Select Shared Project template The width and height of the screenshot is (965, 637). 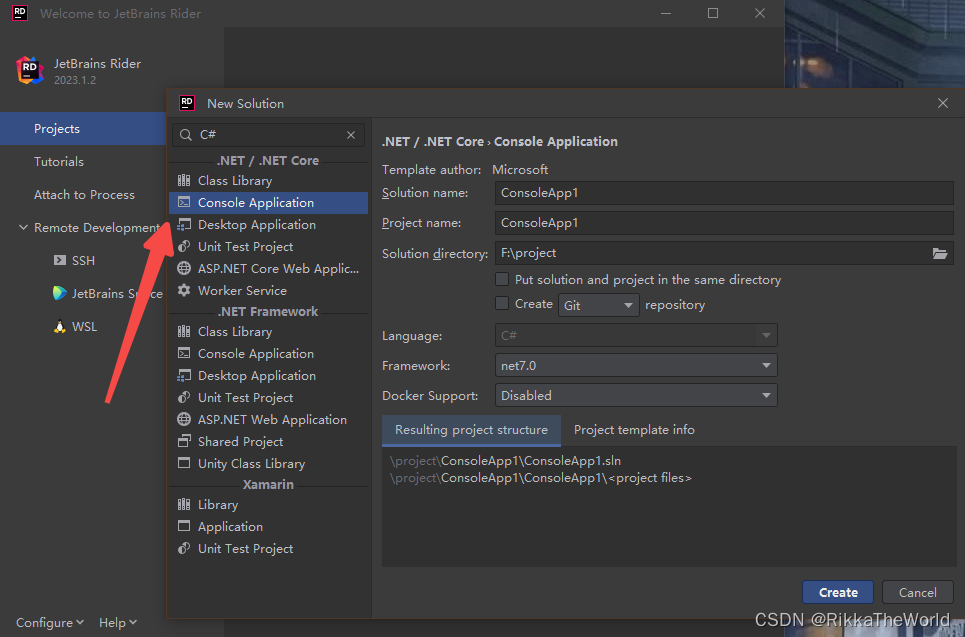coord(268,441)
